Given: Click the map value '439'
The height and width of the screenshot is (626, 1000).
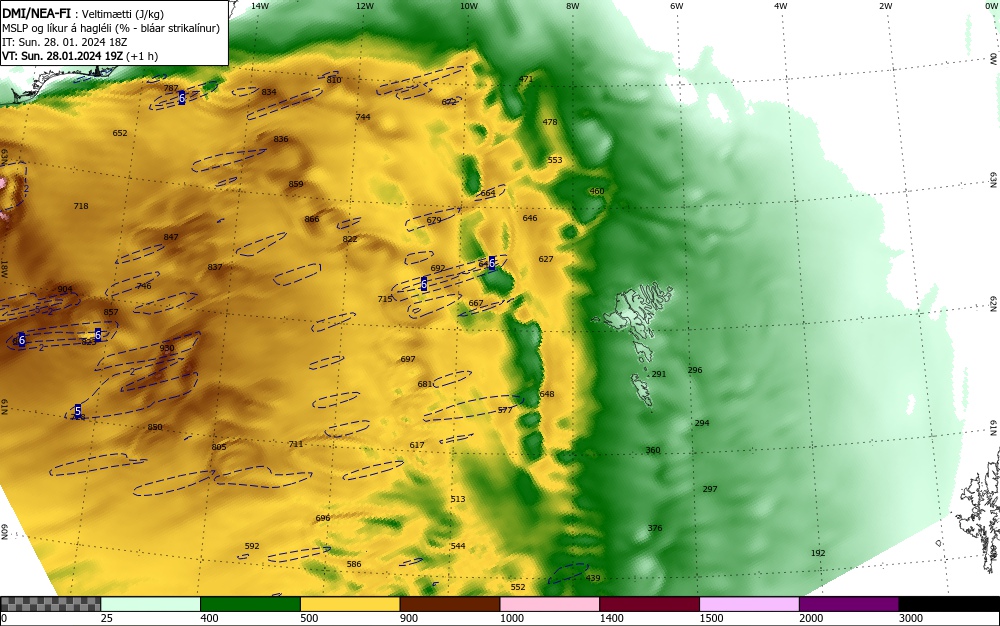Looking at the screenshot, I should point(593,579).
